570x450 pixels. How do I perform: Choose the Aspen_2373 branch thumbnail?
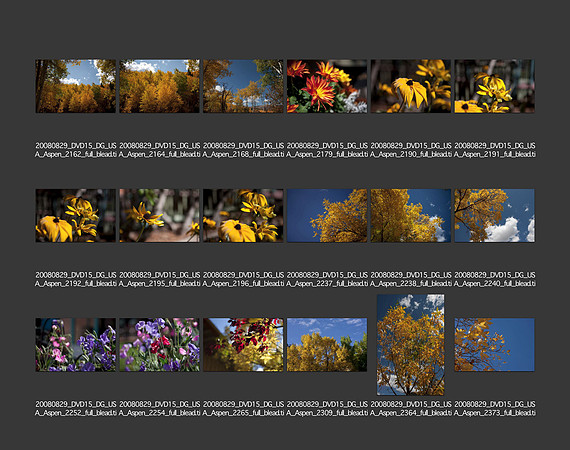point(494,345)
